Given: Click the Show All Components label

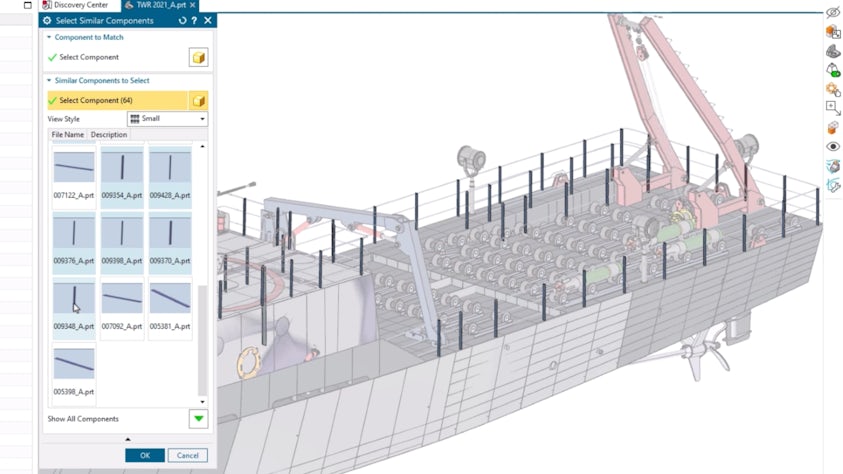Looking at the screenshot, I should [x=83, y=419].
